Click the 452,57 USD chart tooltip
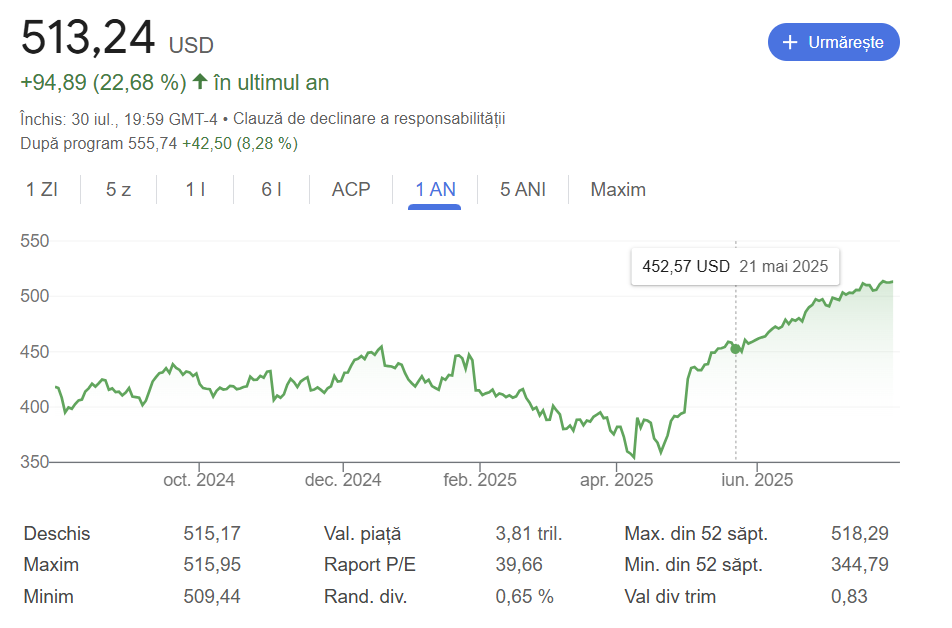952x628 pixels. (x=735, y=267)
